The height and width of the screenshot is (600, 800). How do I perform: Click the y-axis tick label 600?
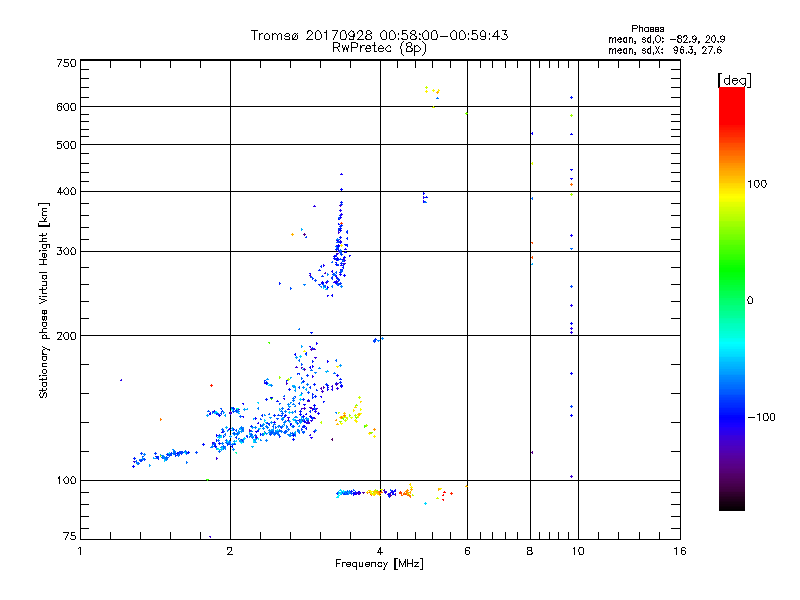click(x=66, y=107)
